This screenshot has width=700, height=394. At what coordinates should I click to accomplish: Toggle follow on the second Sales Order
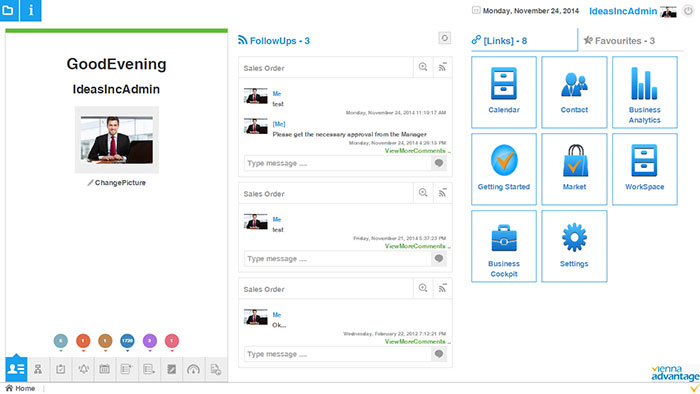click(x=442, y=193)
